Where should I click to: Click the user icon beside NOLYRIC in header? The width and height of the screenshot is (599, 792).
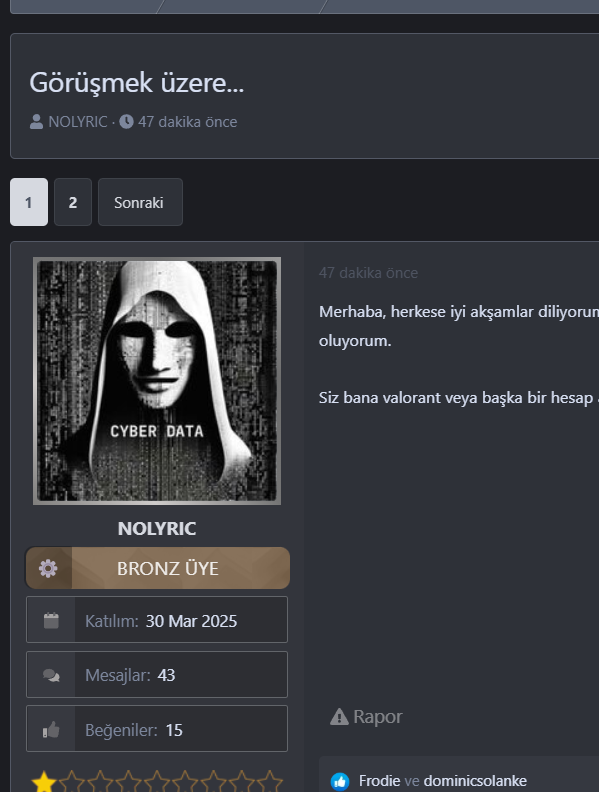pos(36,122)
